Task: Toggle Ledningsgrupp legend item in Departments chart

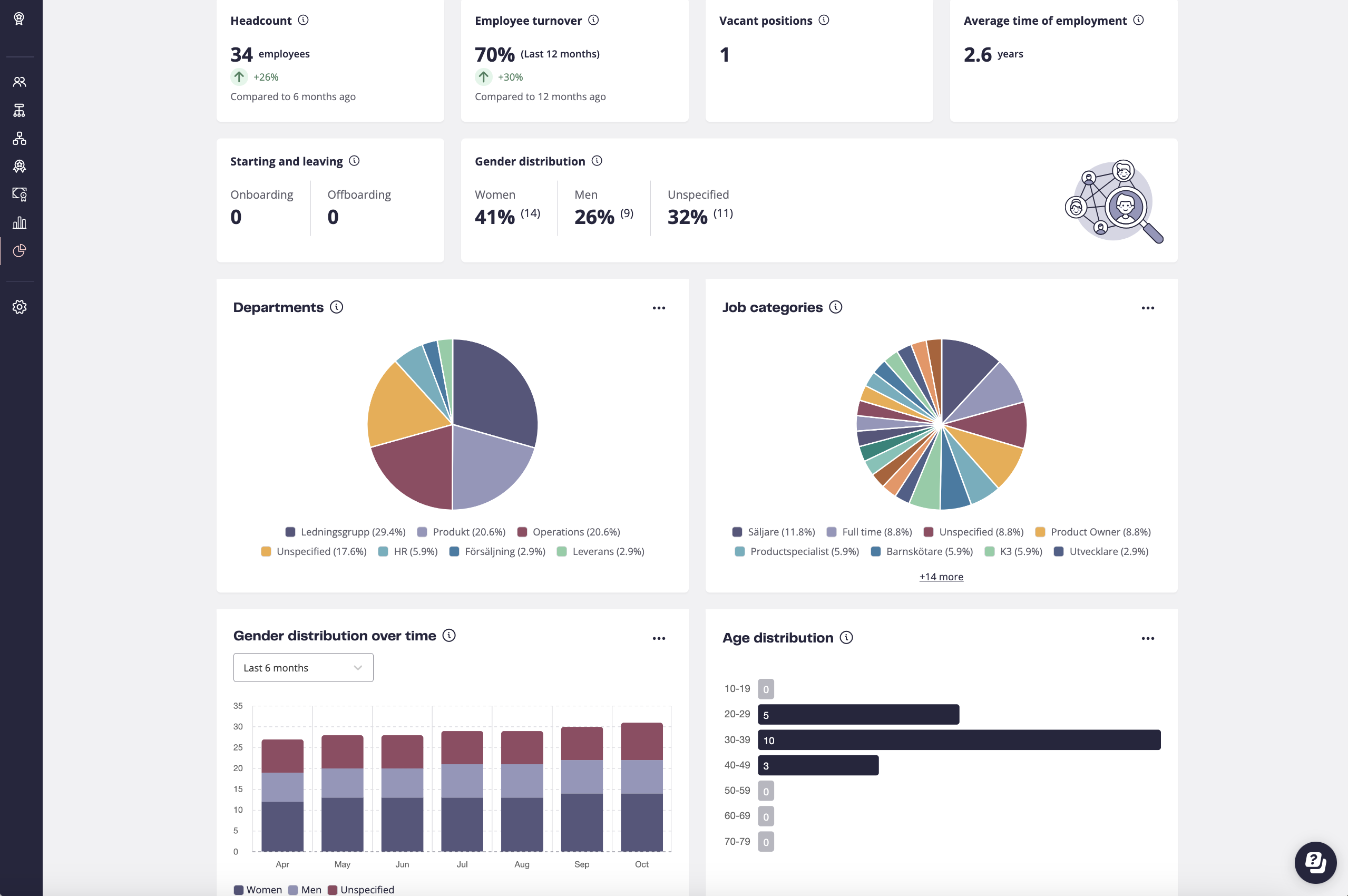Action: pos(346,532)
